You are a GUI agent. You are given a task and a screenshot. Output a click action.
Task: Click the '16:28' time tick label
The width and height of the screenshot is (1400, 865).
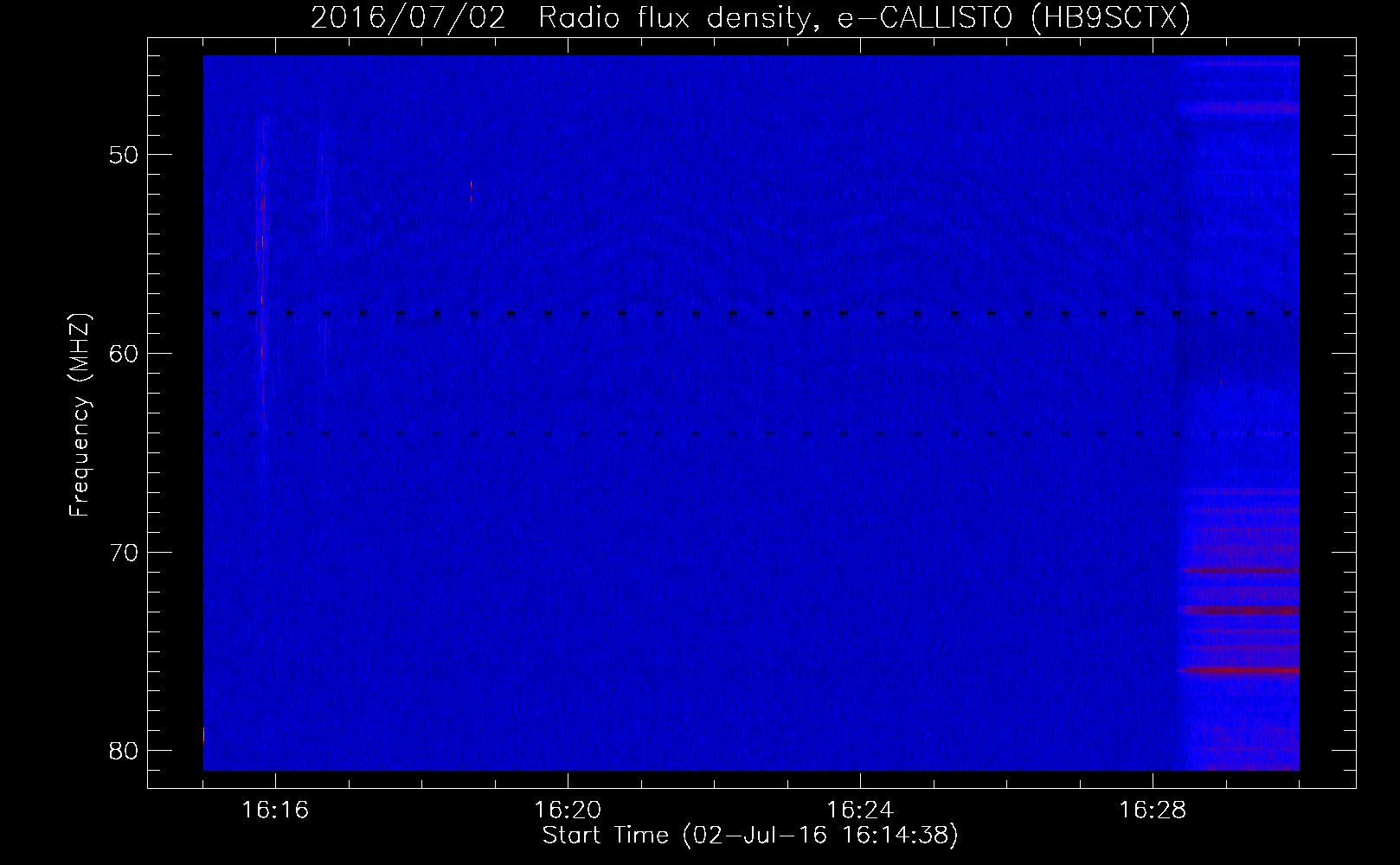(1153, 811)
